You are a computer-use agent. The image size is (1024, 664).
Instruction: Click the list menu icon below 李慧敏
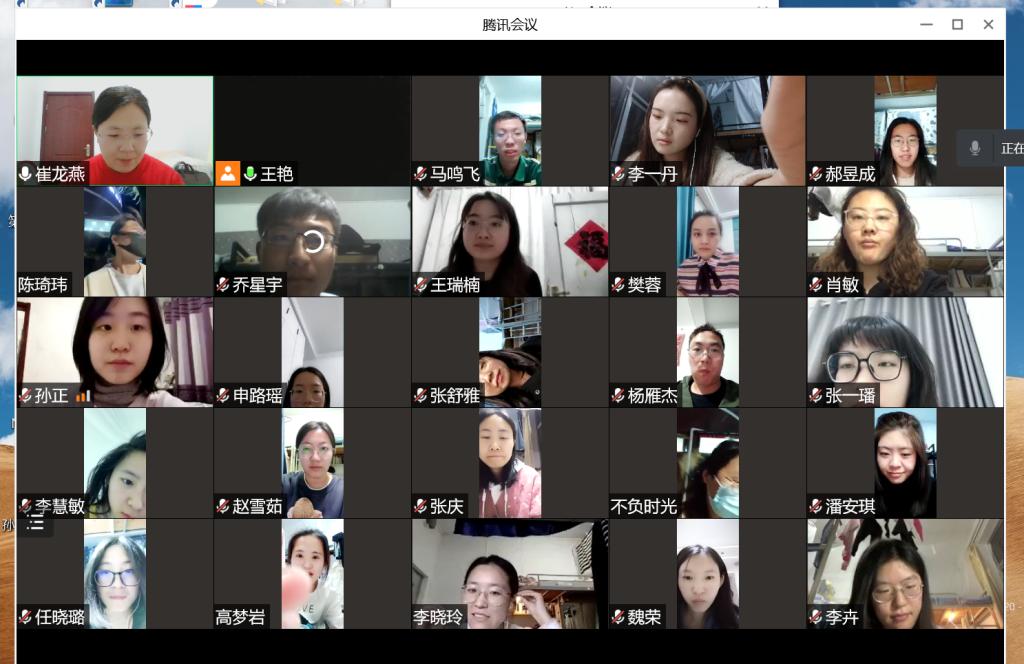[x=35, y=523]
